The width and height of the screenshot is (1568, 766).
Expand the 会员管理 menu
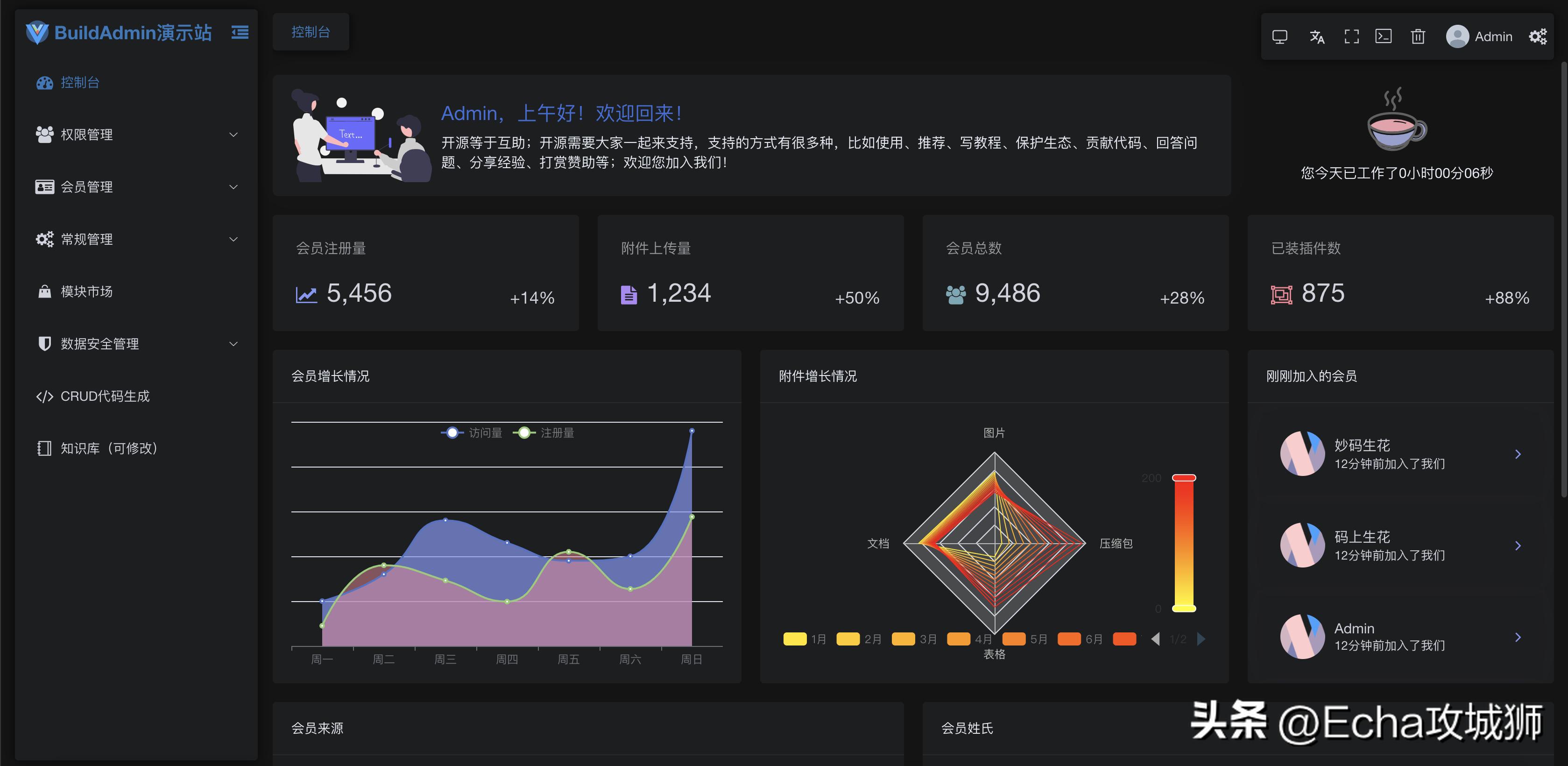pyautogui.click(x=86, y=187)
